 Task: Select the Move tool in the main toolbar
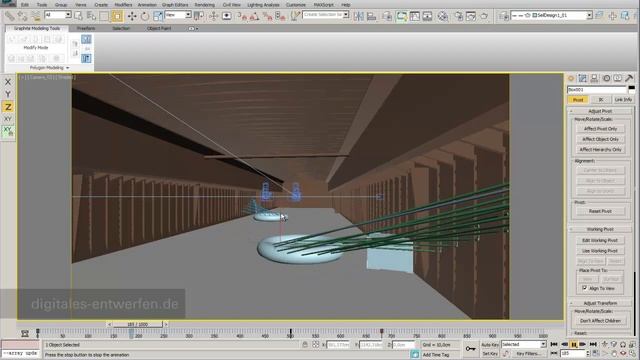coord(132,16)
